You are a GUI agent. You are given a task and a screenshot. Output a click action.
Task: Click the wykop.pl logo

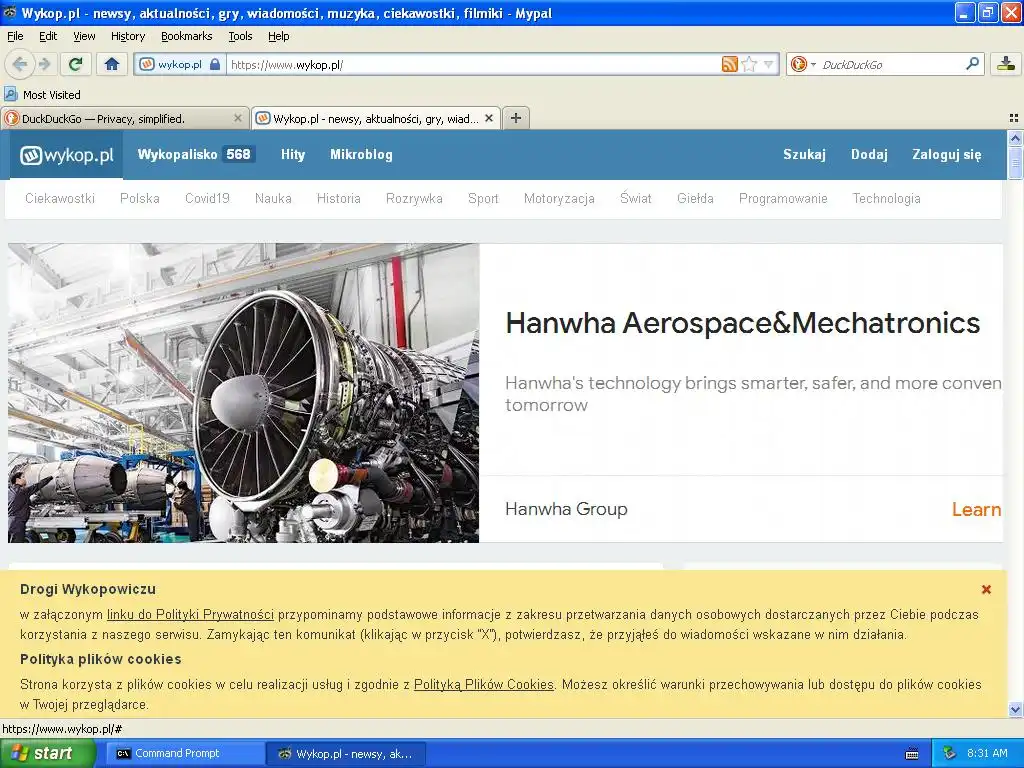tap(67, 155)
